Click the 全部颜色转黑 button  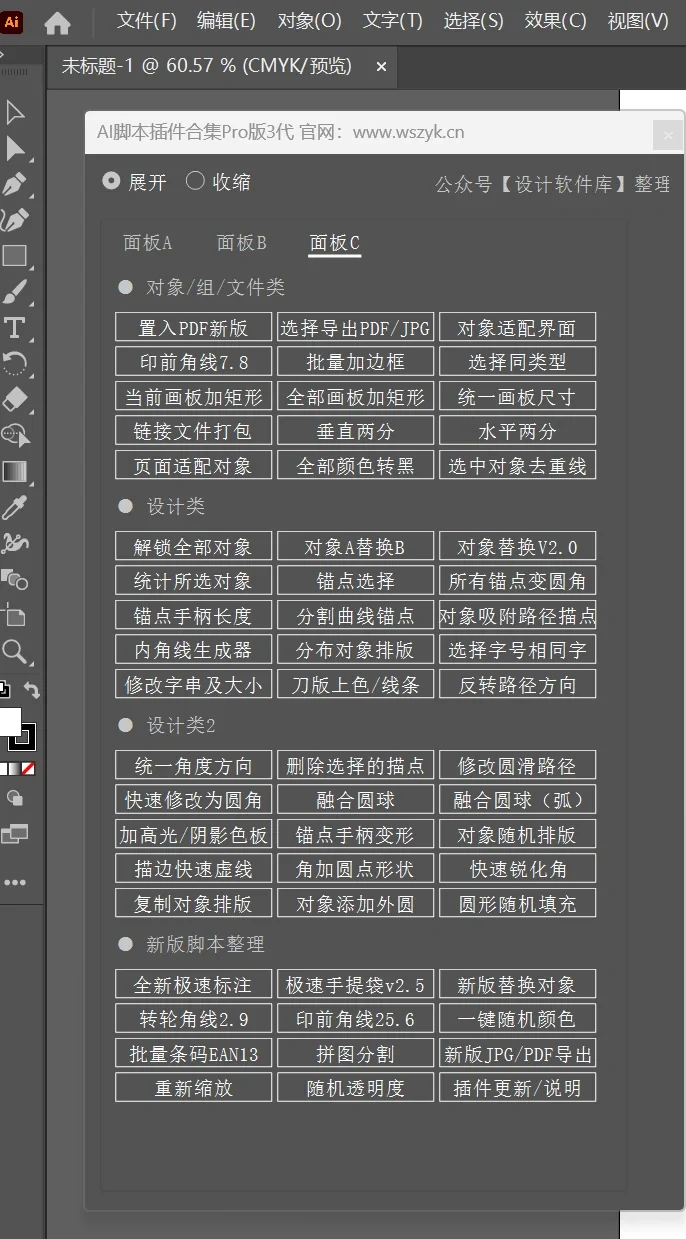(355, 465)
